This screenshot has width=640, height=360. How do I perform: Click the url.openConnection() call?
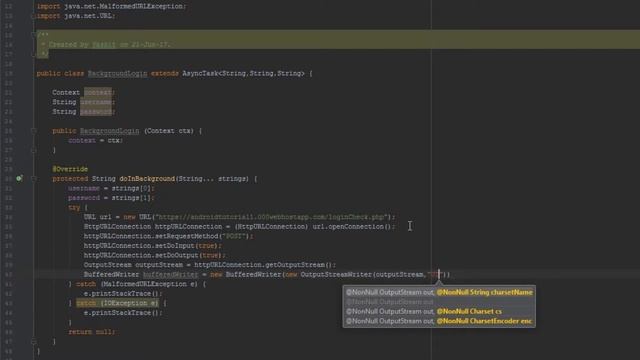point(352,227)
